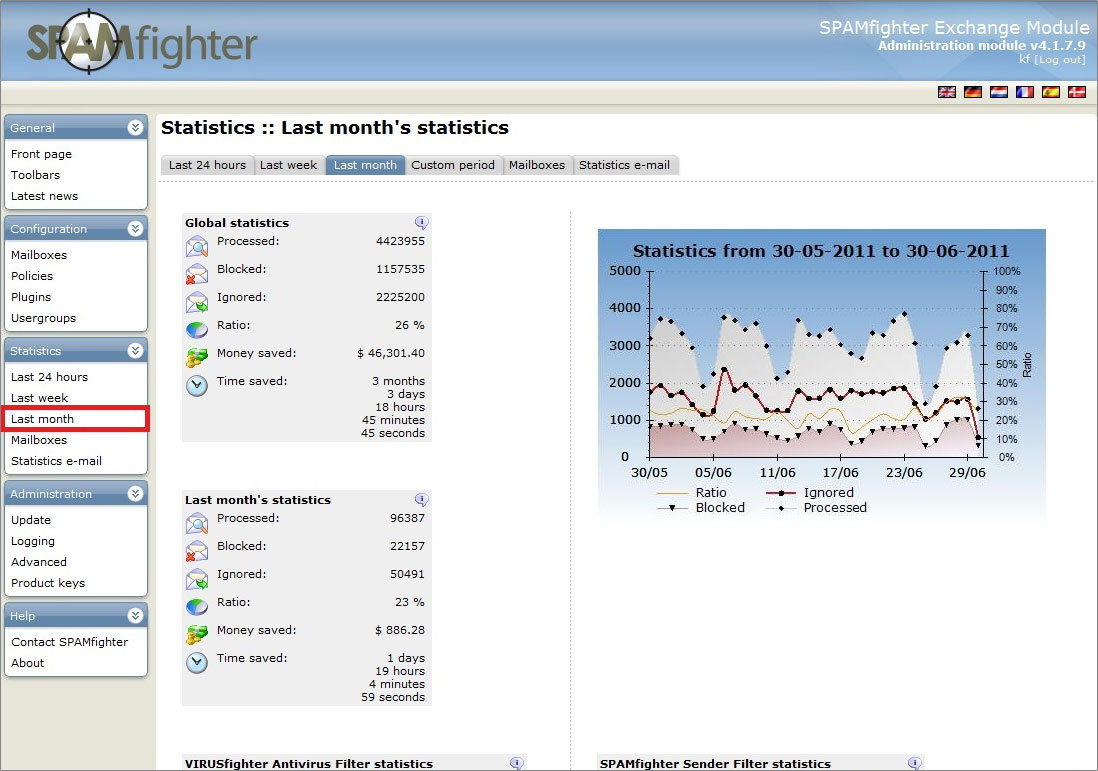Screen dimensions: 1098x771
Task: Open Latest news in sidebar
Action: tap(45, 196)
